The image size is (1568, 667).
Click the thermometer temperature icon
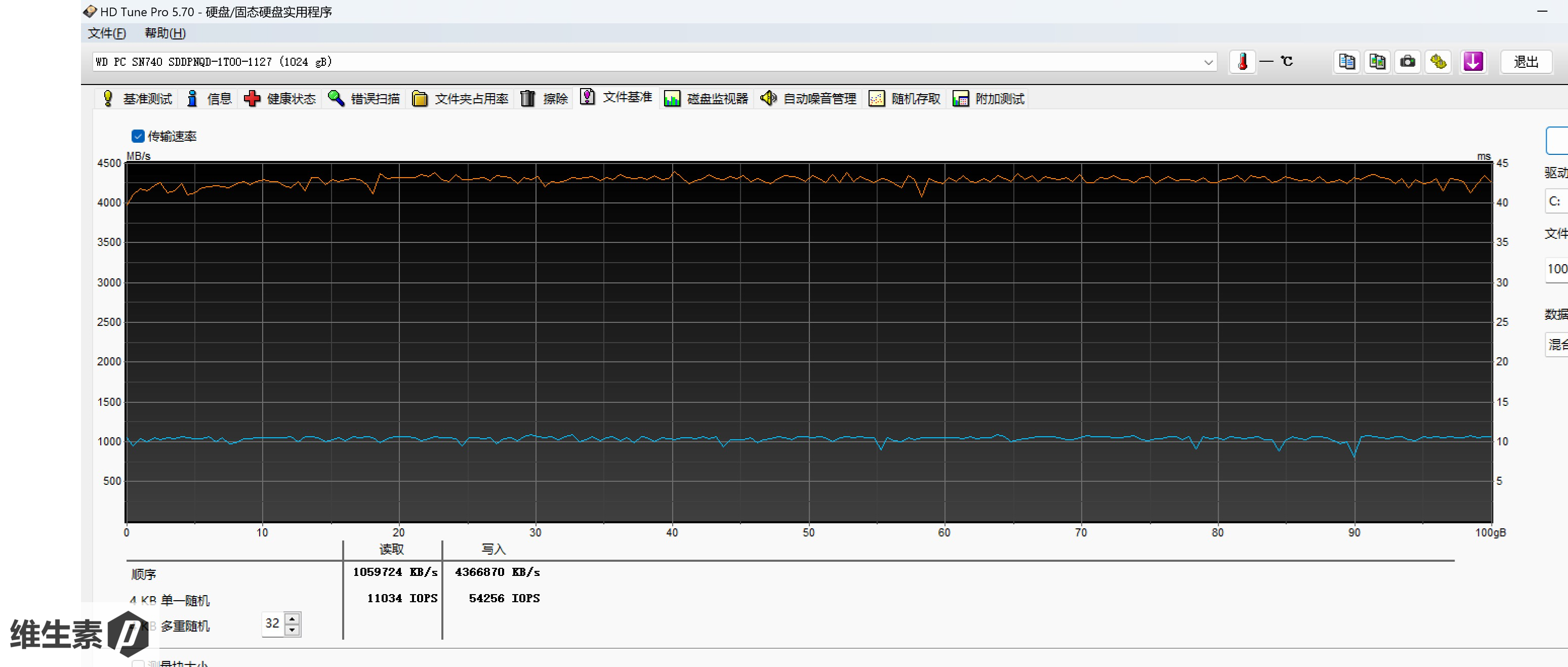1243,61
